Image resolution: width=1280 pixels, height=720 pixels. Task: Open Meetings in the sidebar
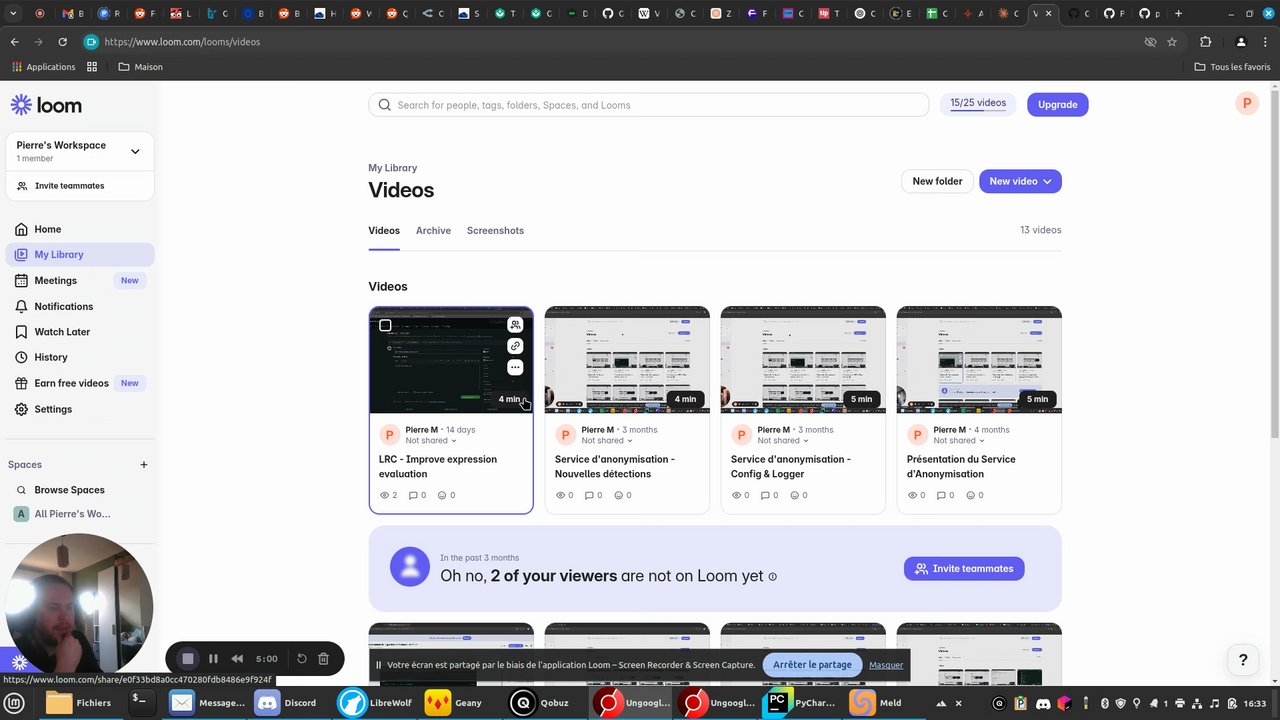pos(80,280)
